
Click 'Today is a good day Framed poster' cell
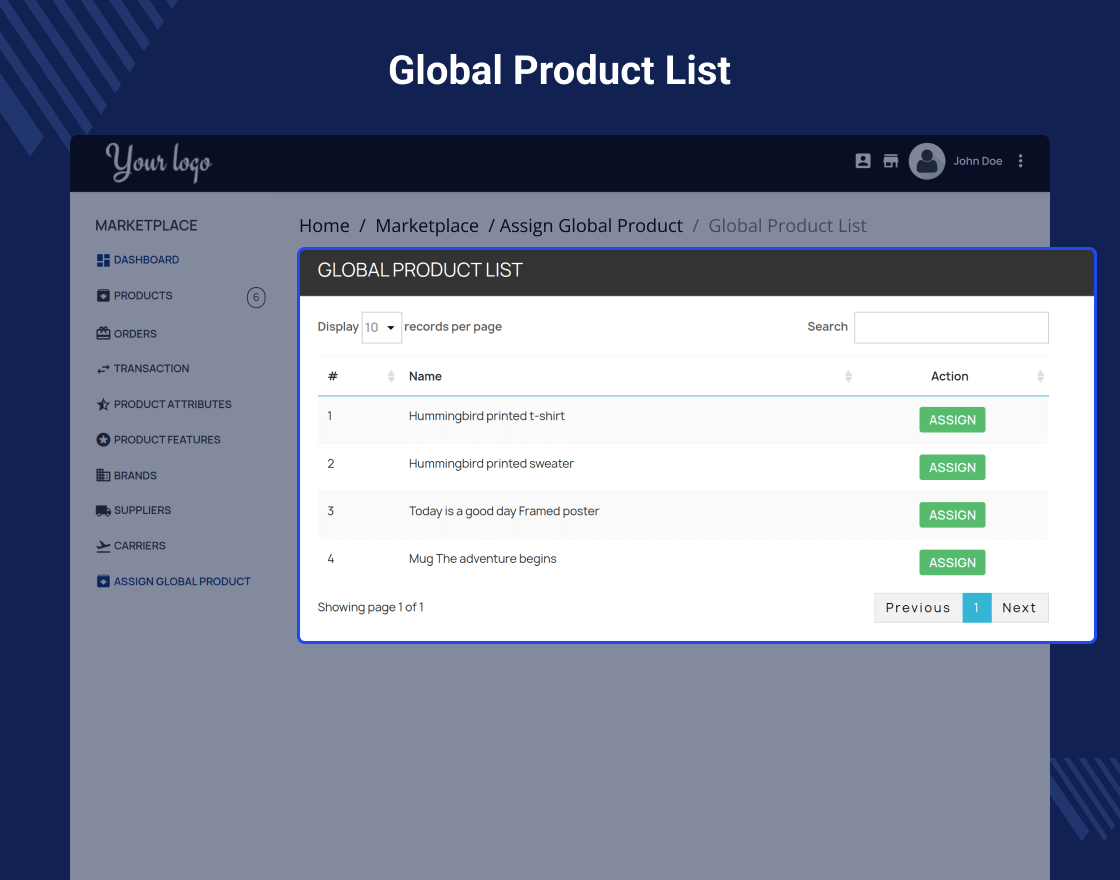coord(504,511)
